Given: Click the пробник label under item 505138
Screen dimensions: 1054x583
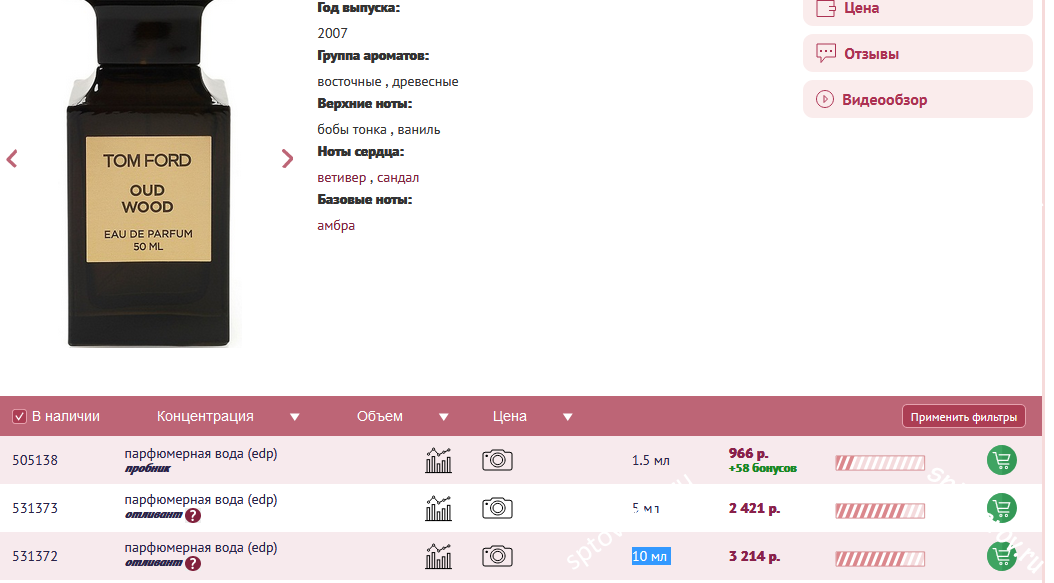Looking at the screenshot, I should [x=148, y=469].
